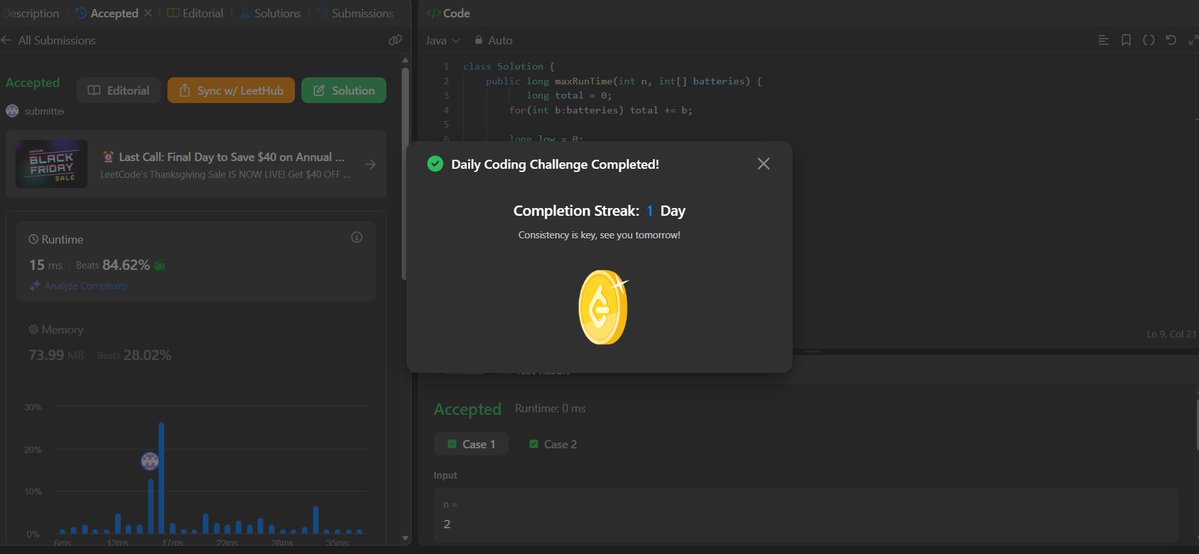
Task: Click the Ln 9, Col 21 status
Action: [x=1170, y=334]
